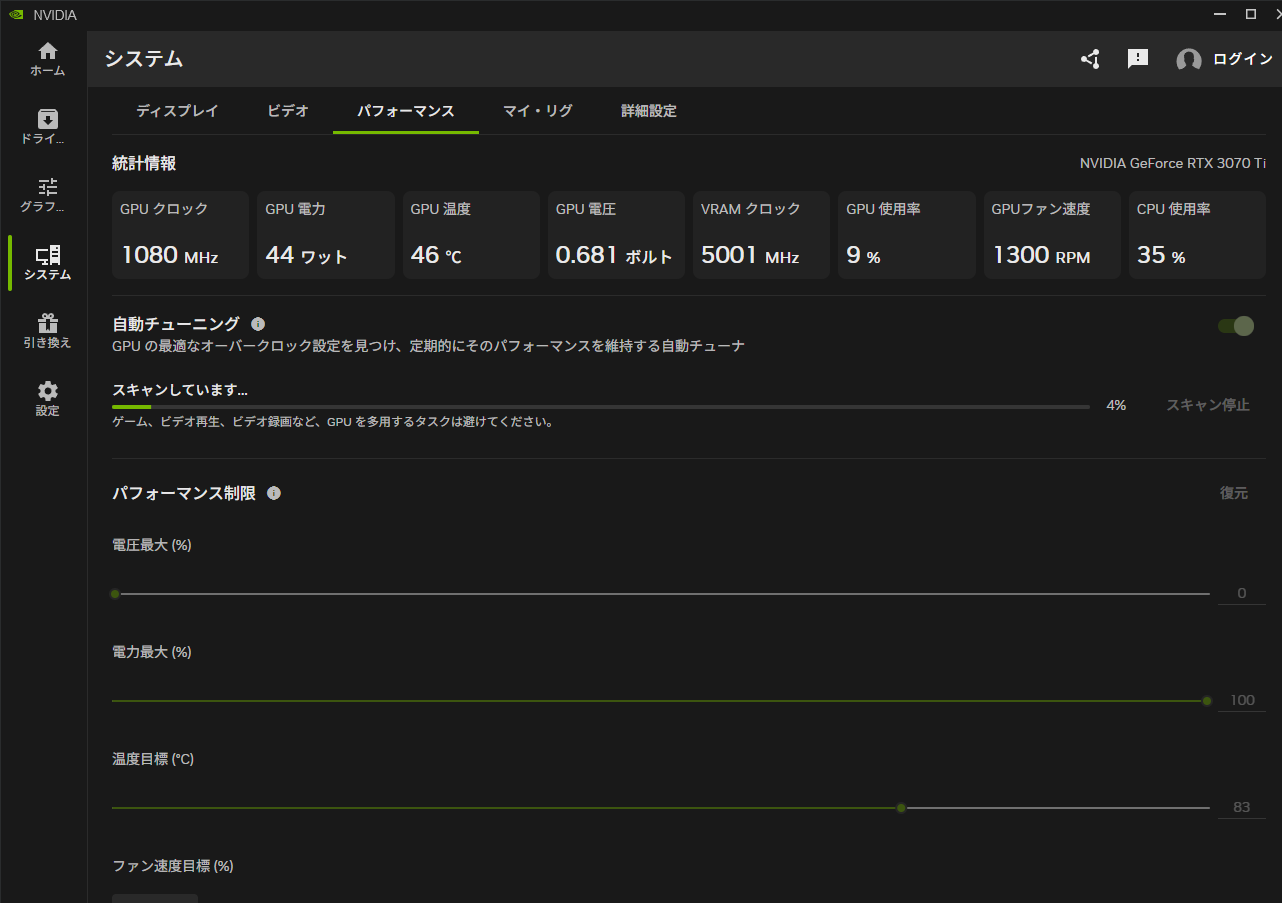Open the ホーム (Home) sidebar section
The height and width of the screenshot is (903, 1282).
[x=47, y=59]
